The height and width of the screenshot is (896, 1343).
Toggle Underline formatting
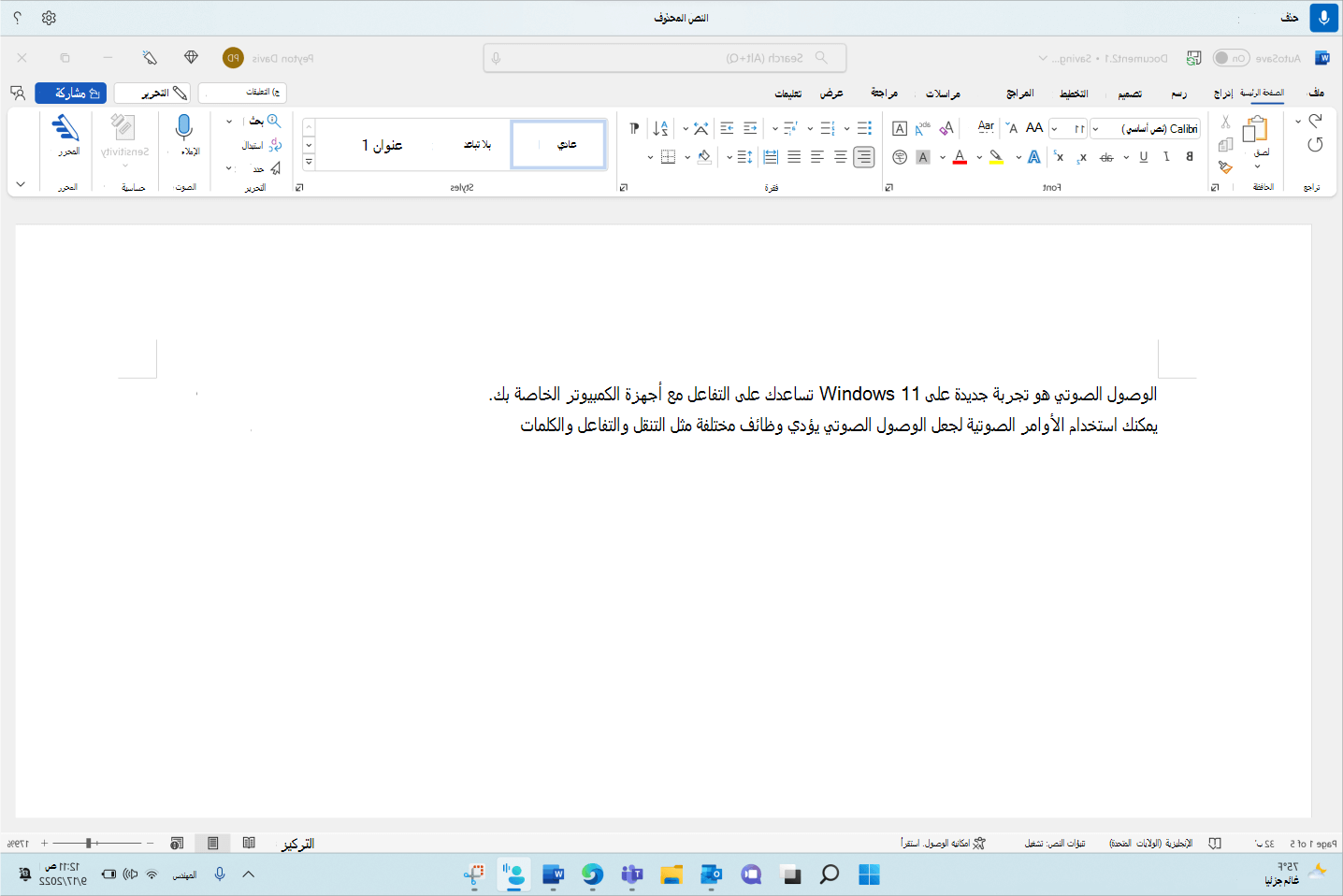click(x=1143, y=157)
